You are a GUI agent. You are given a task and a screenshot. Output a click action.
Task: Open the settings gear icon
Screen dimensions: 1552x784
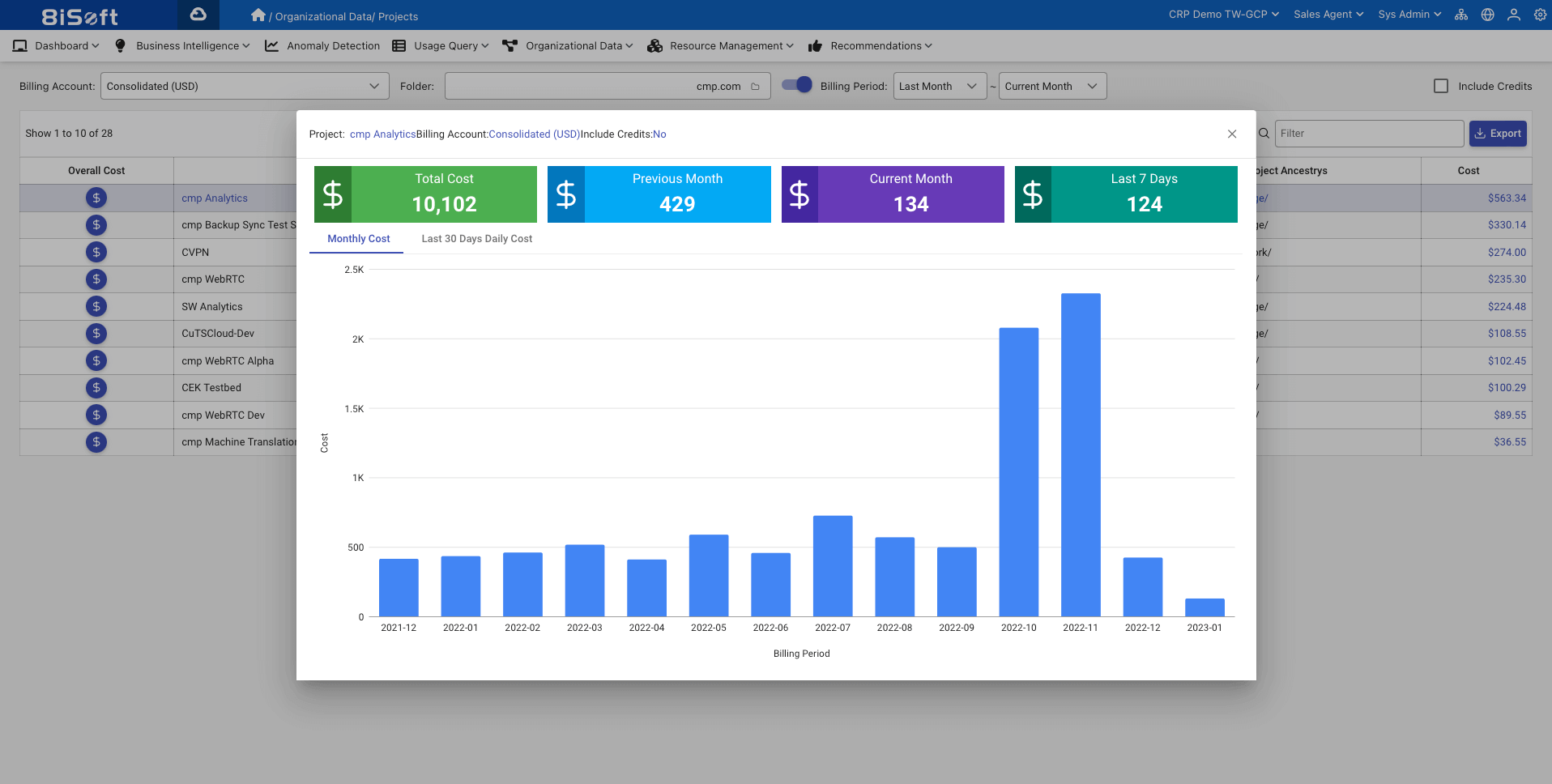click(x=1540, y=15)
